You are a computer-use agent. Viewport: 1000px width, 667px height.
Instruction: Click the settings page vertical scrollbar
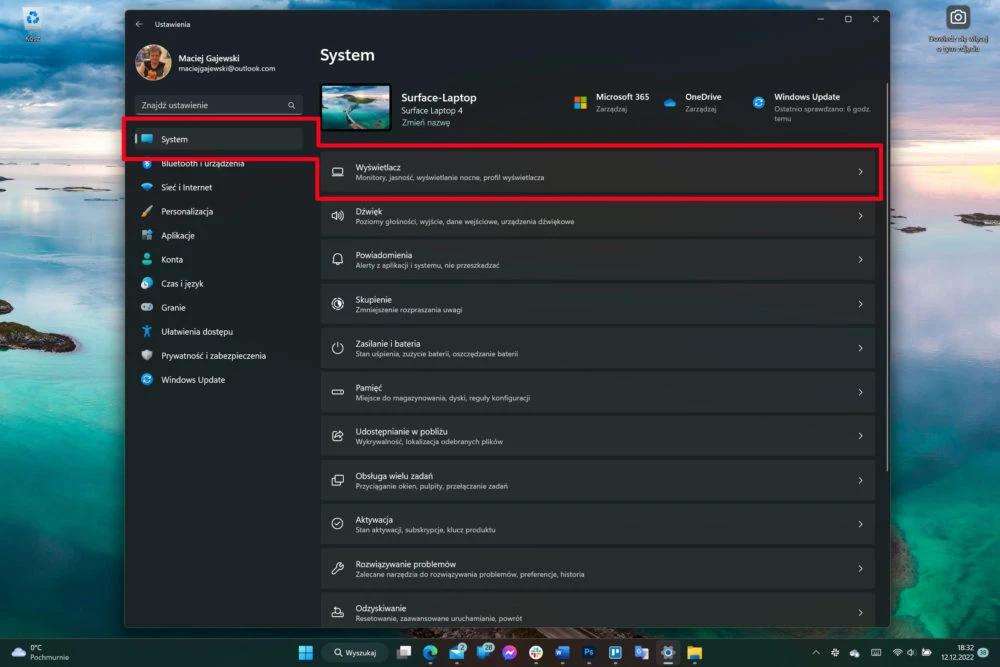(886, 277)
